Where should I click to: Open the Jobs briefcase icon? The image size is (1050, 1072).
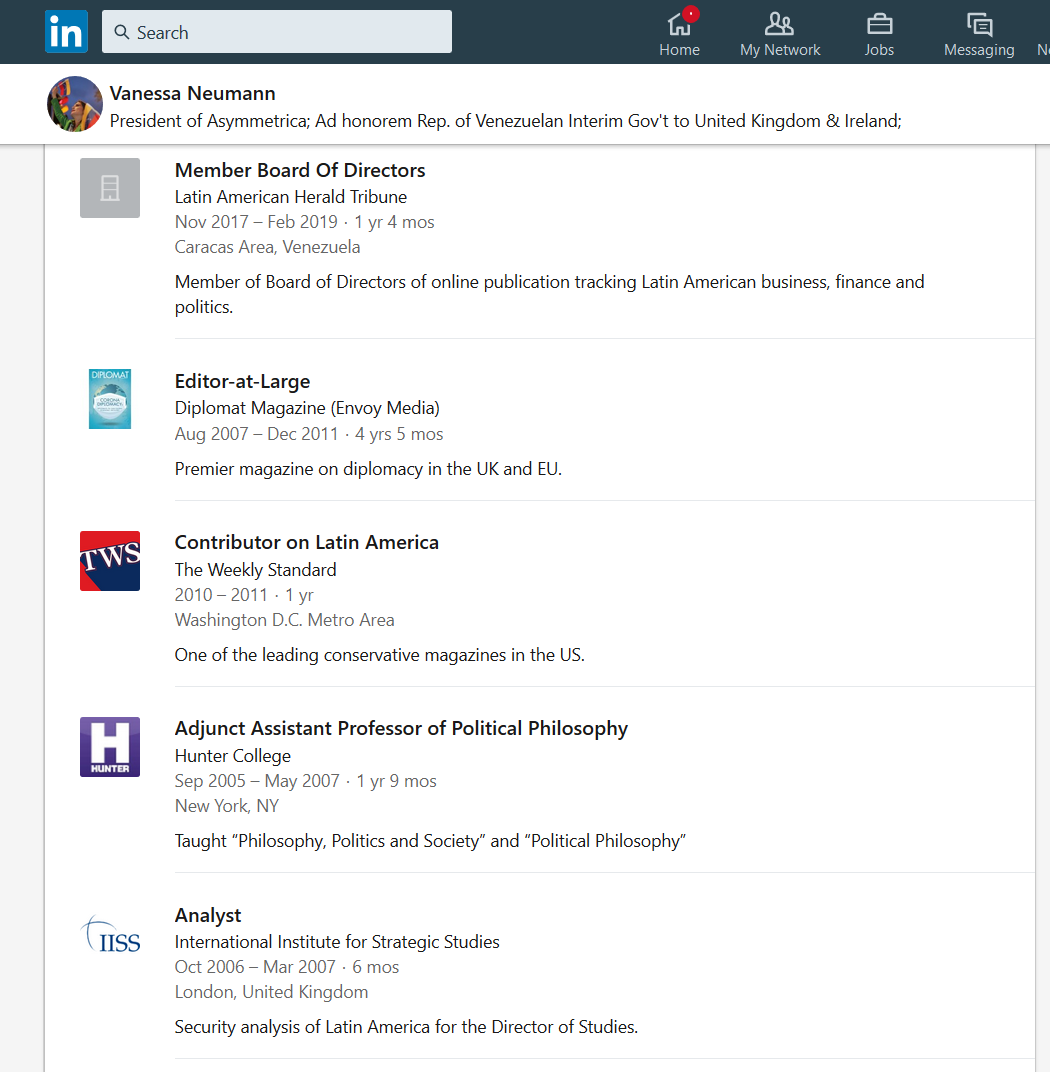pos(879,24)
